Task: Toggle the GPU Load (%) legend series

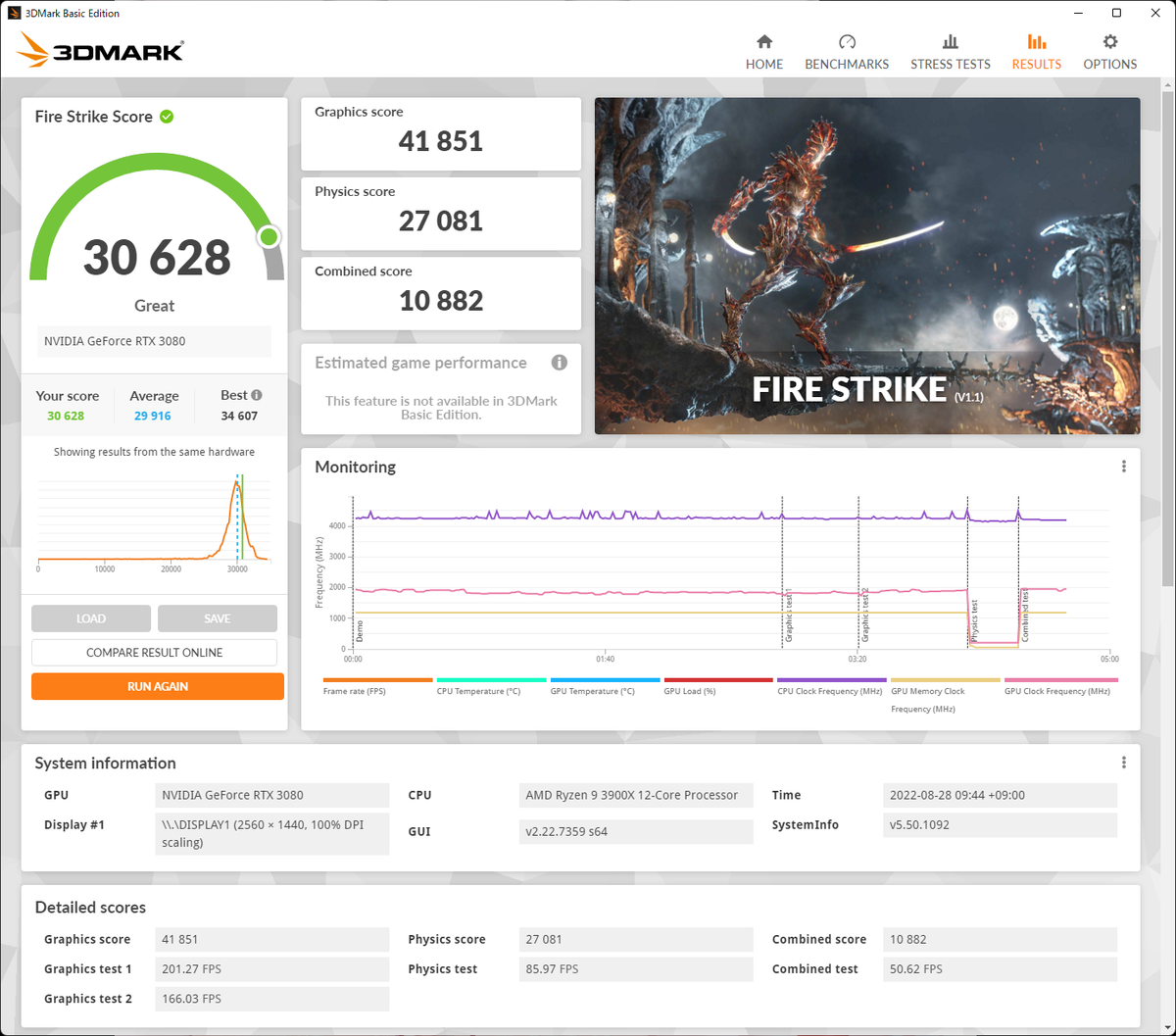Action: click(x=718, y=686)
